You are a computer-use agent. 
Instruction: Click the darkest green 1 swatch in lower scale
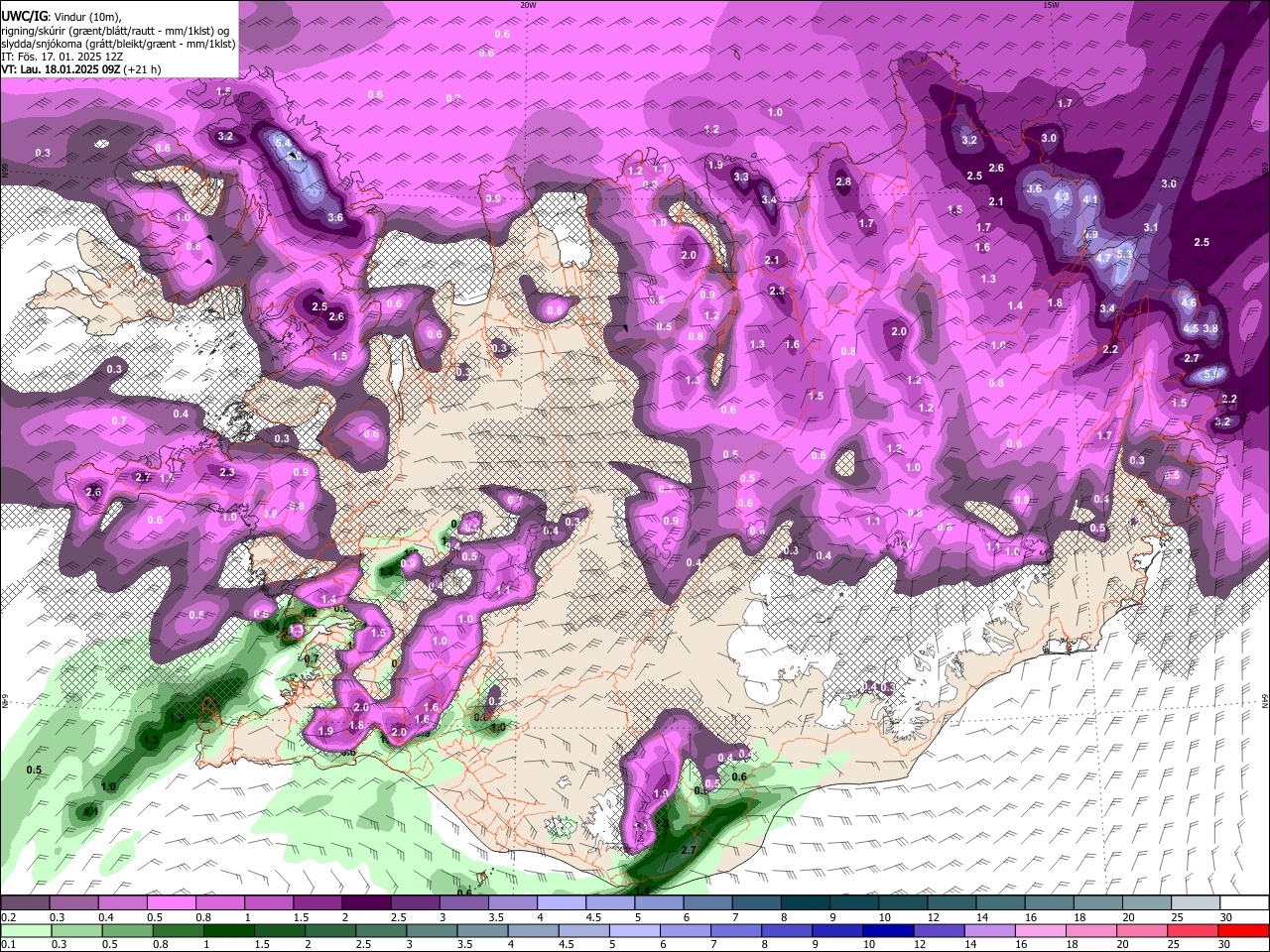[229, 930]
